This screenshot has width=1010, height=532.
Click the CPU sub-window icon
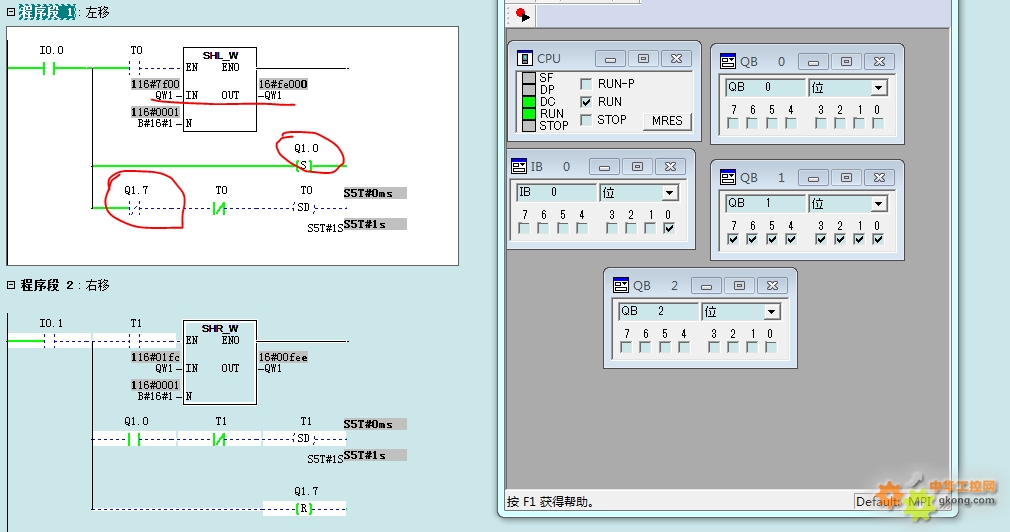(x=524, y=59)
